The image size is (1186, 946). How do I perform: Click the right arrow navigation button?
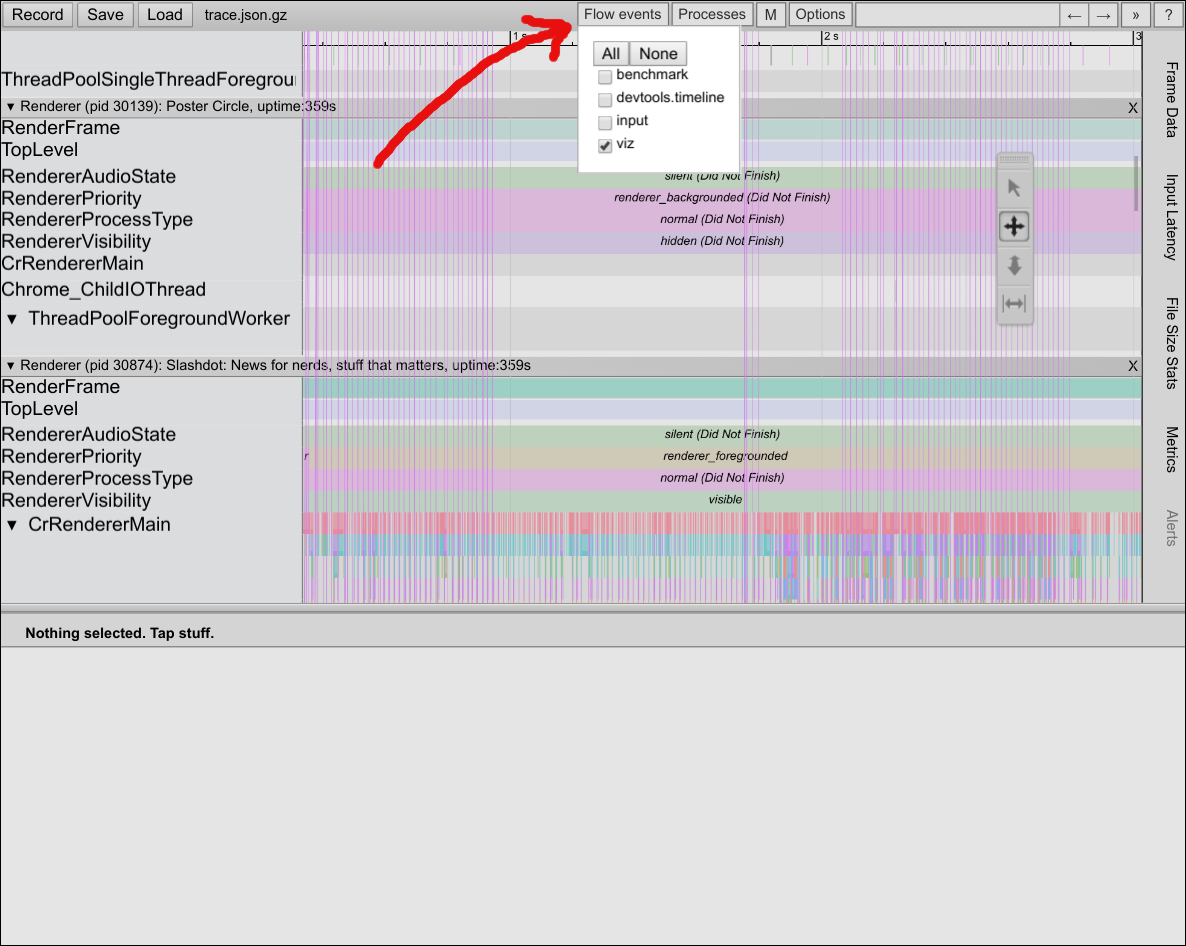[x=1103, y=15]
